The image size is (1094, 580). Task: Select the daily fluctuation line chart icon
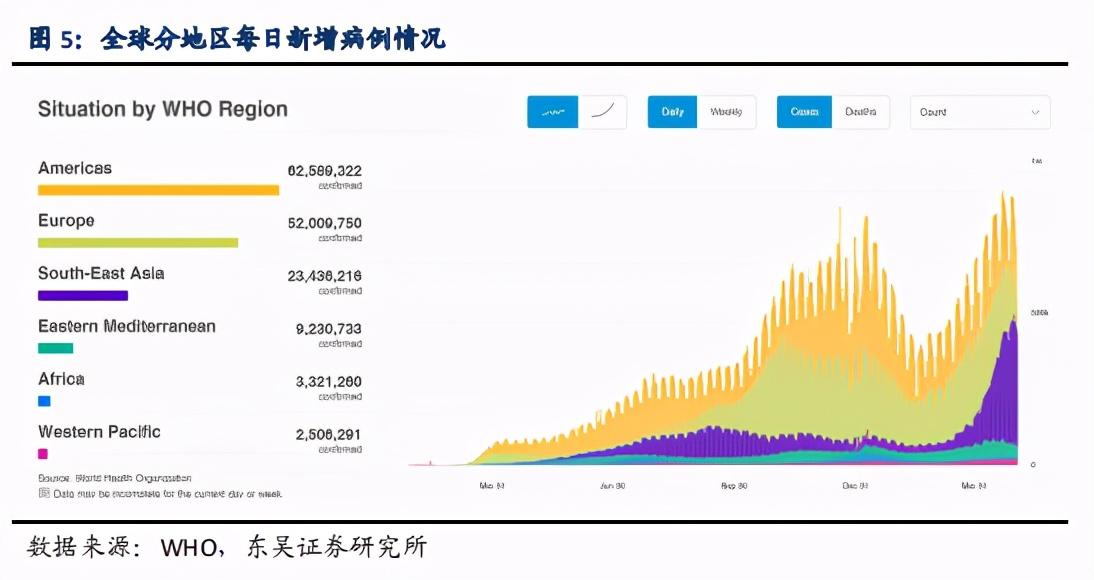552,113
